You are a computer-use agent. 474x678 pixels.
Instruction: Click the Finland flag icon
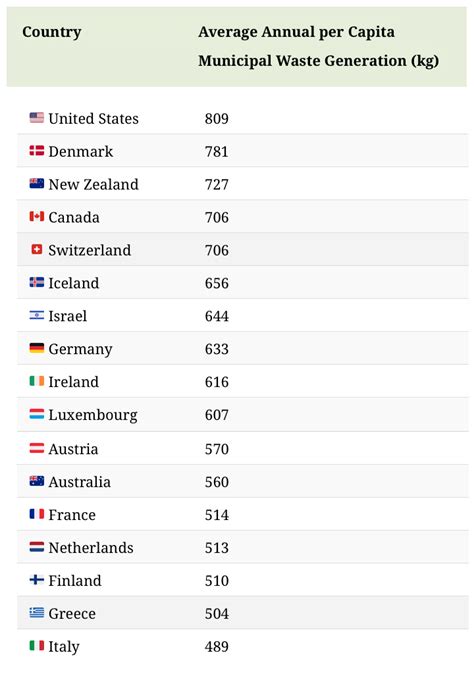pyautogui.click(x=37, y=579)
